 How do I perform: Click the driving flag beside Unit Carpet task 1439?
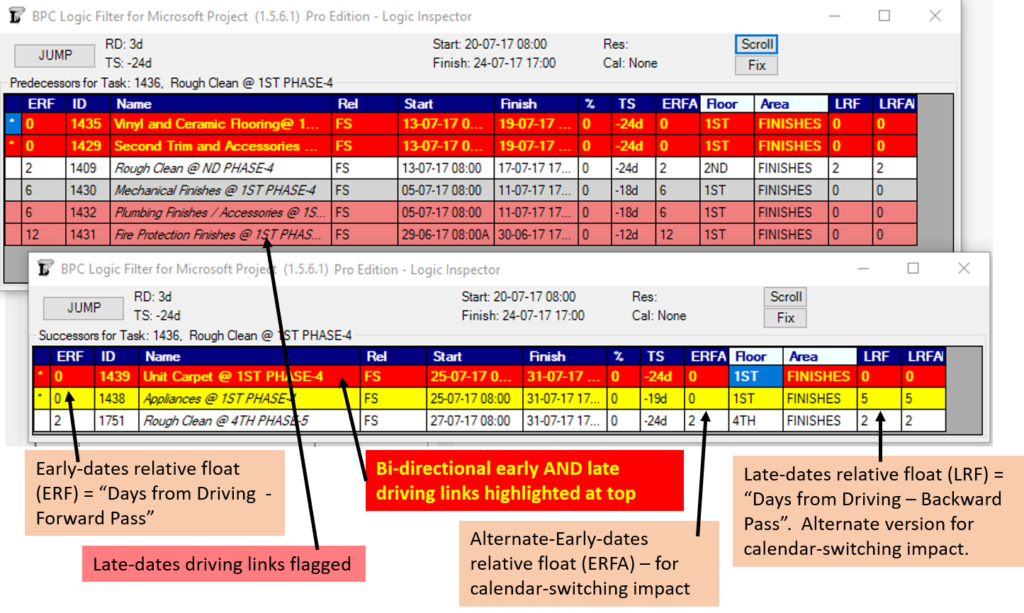point(40,376)
